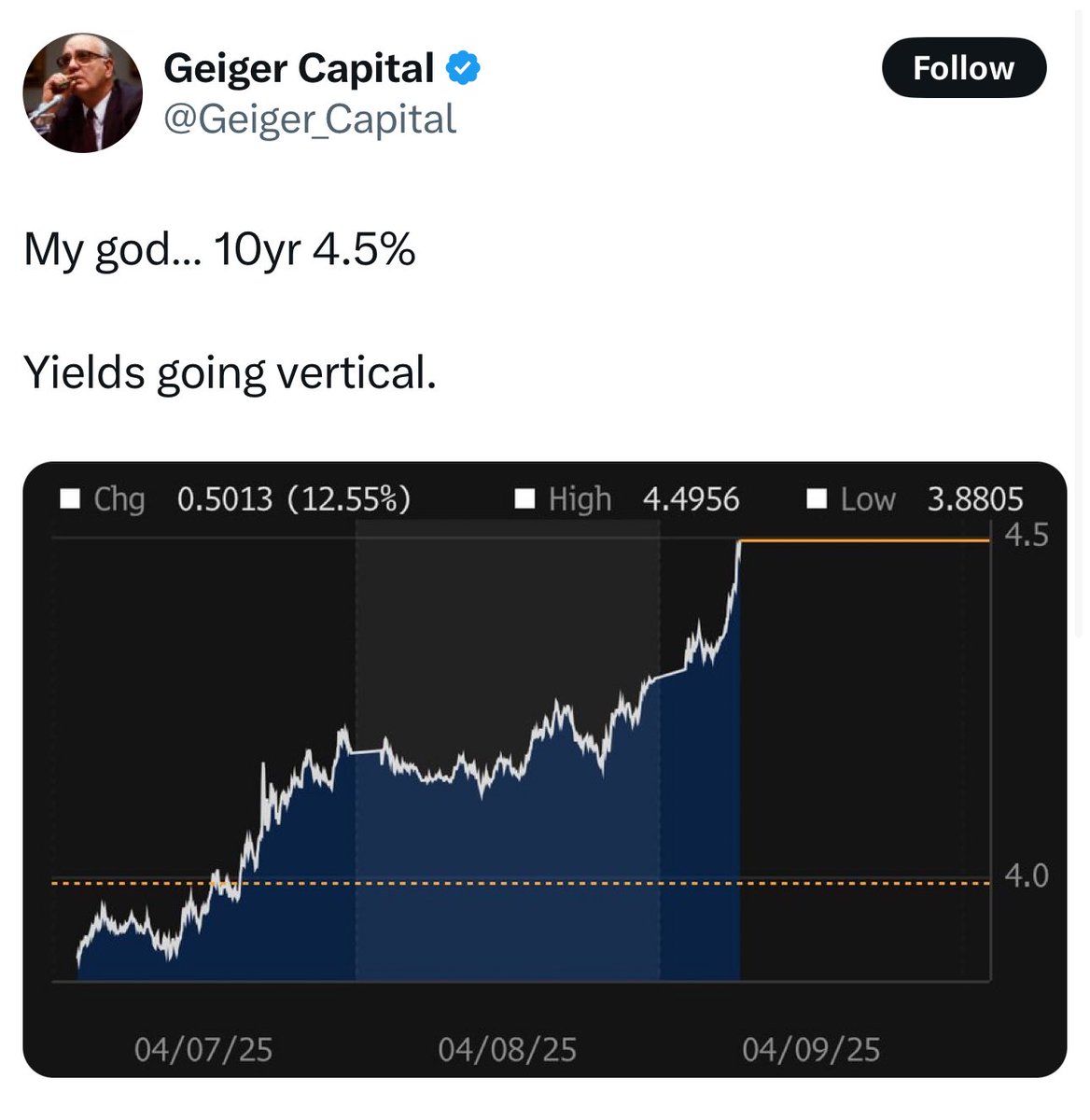Click the Geiger Capital display name

click(299, 68)
